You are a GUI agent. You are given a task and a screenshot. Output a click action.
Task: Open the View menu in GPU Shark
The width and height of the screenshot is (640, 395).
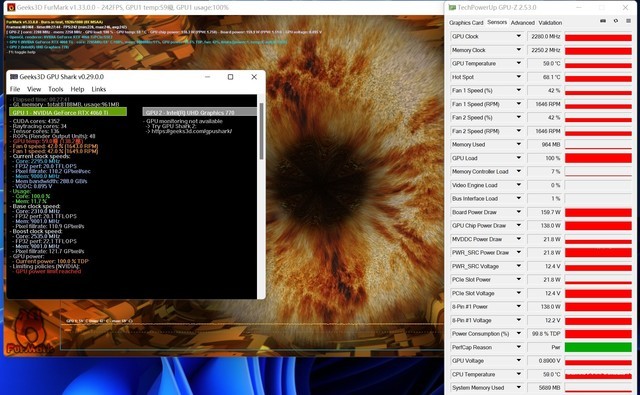pyautogui.click(x=34, y=89)
